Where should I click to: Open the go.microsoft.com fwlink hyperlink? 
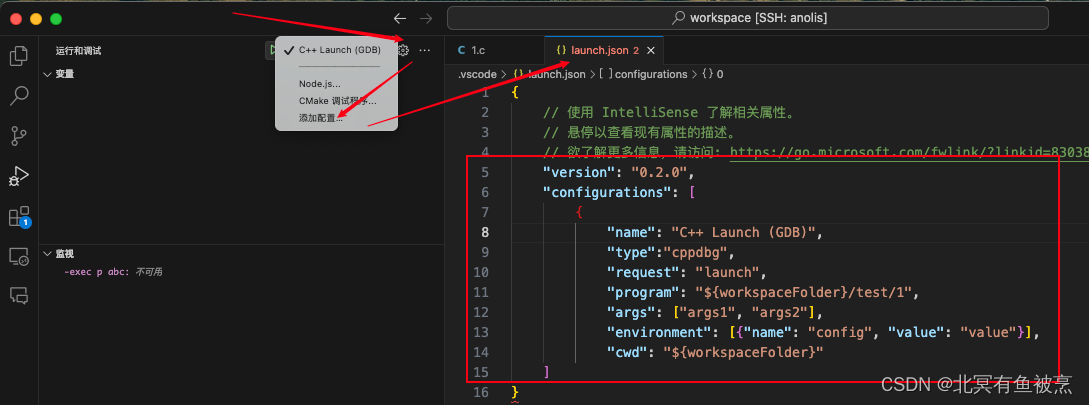[x=909, y=152]
